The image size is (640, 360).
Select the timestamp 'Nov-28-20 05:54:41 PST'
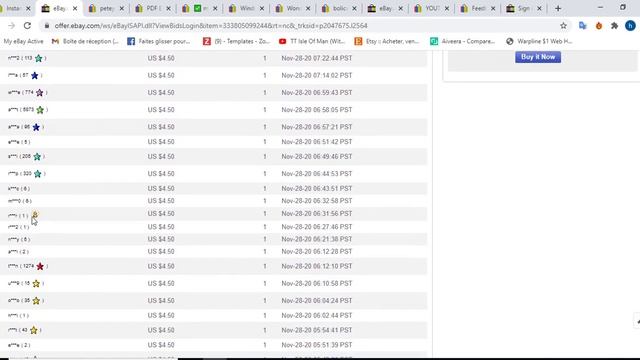317,330
